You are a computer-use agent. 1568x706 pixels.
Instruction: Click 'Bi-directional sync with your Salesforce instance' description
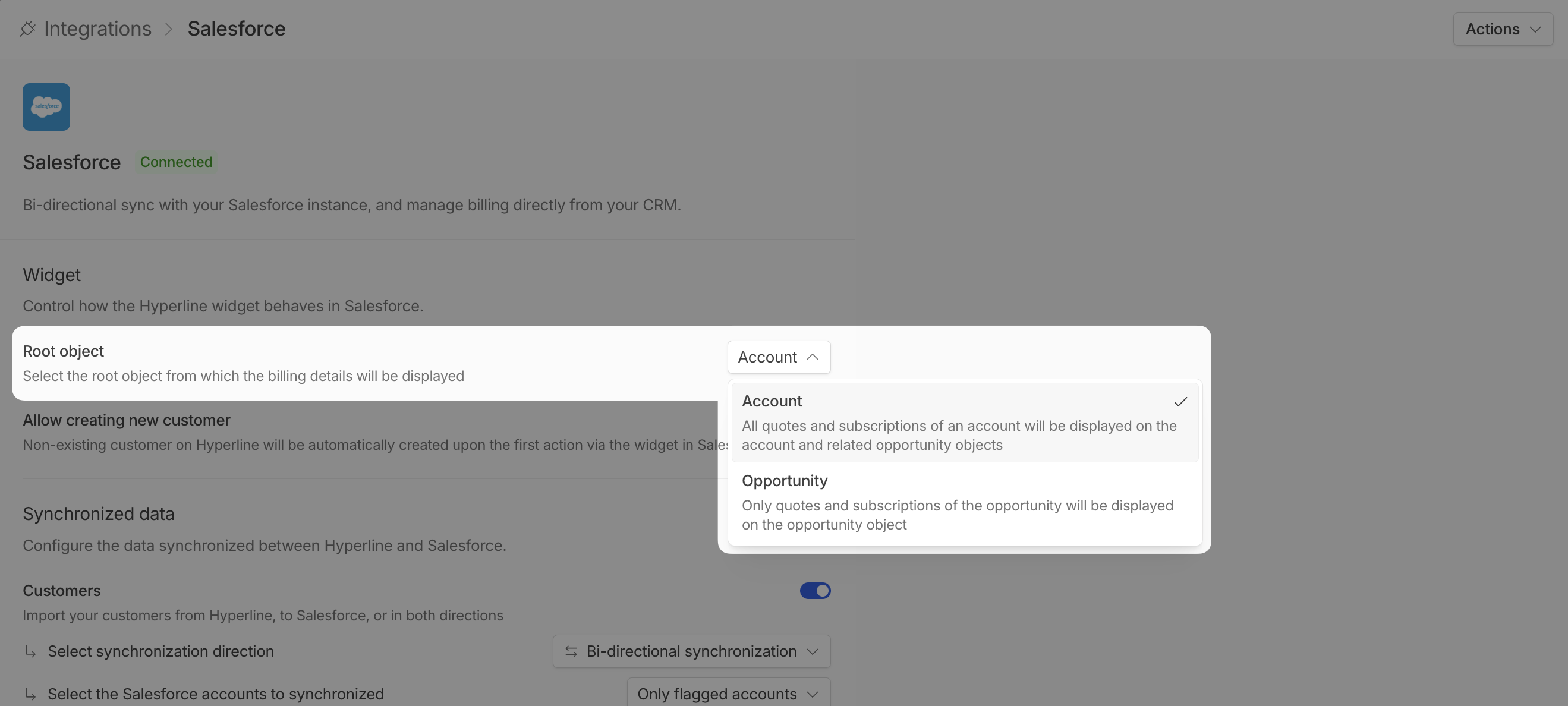coord(352,205)
